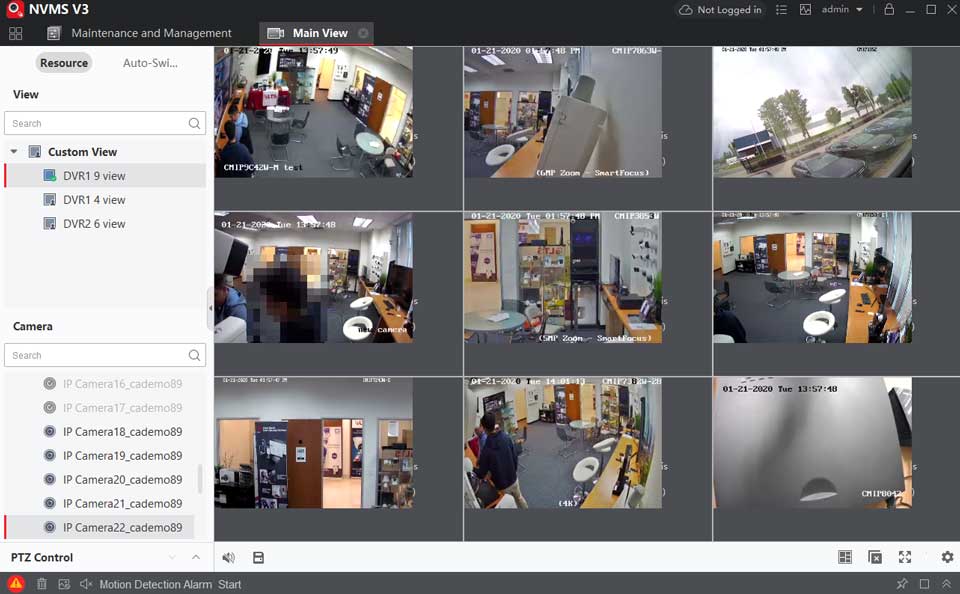The height and width of the screenshot is (594, 960).
Task: Open the window division layout icon
Action: pyautogui.click(x=845, y=557)
